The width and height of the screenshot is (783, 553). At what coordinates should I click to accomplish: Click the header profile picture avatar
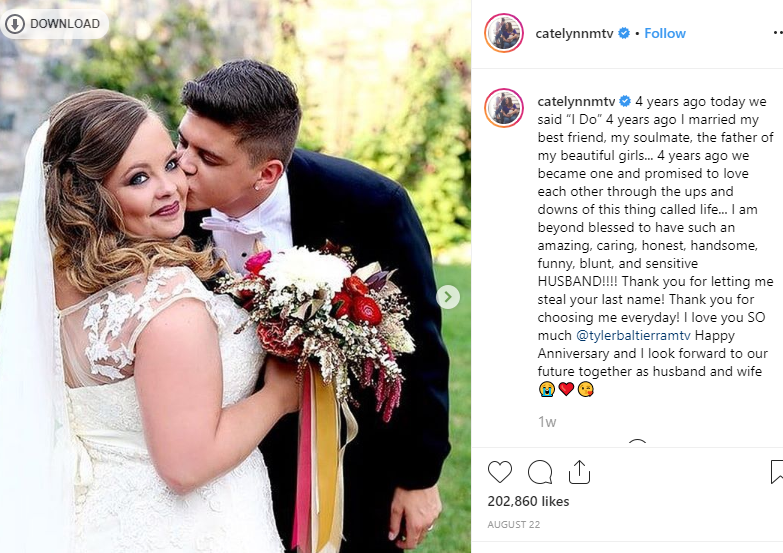tap(504, 33)
